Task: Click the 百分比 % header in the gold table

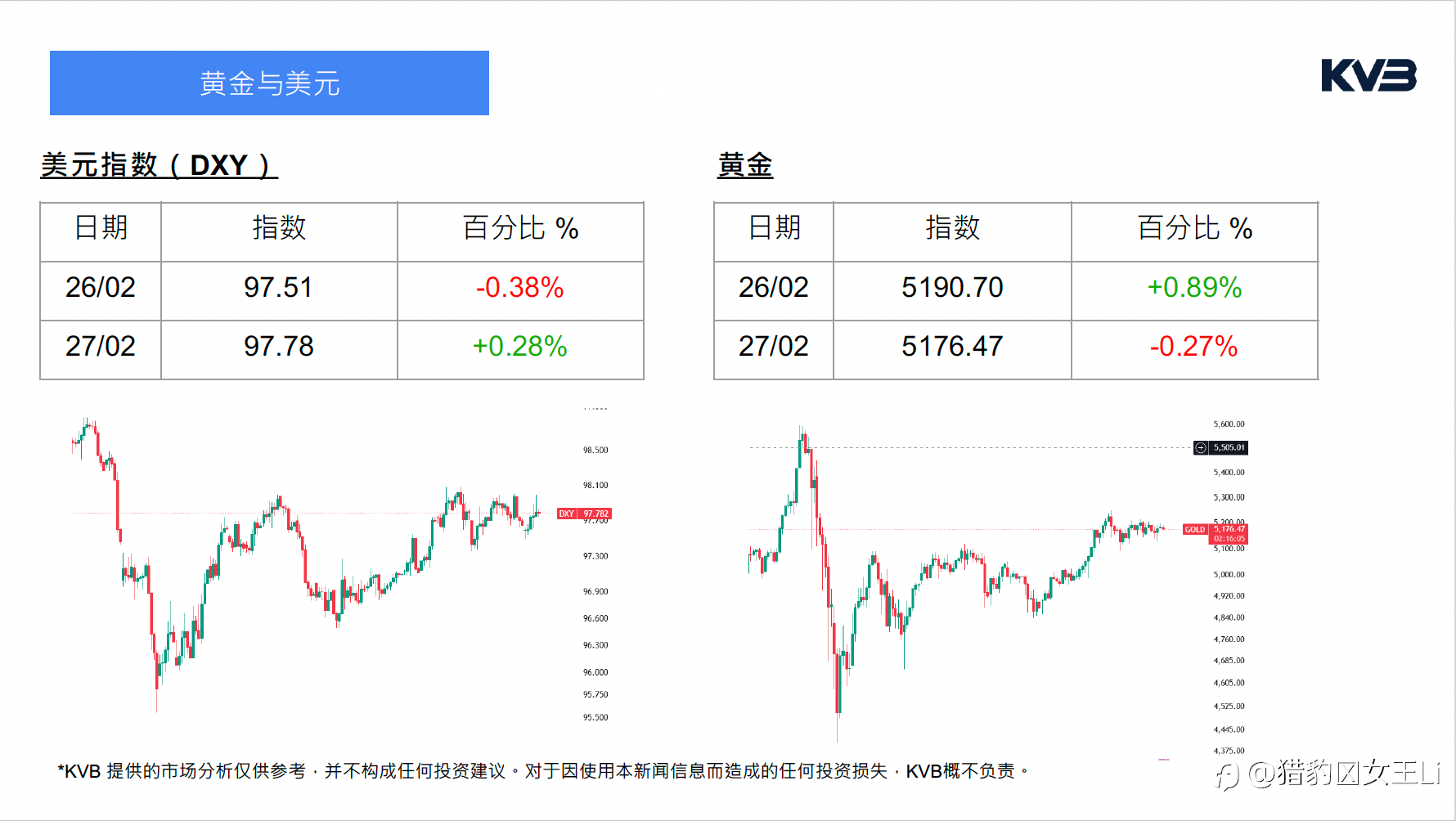Action: pyautogui.click(x=1194, y=228)
